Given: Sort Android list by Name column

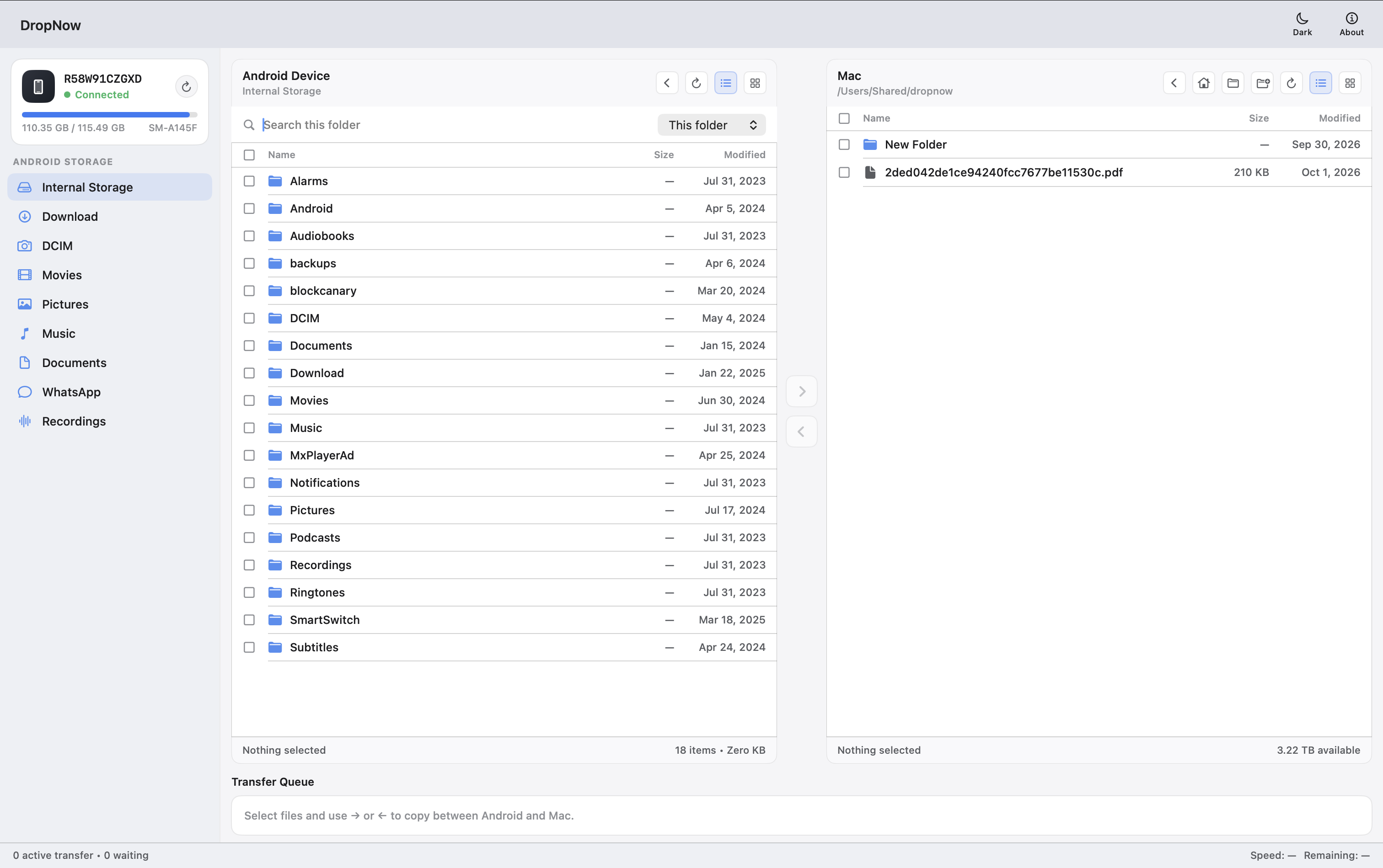Looking at the screenshot, I should 281,155.
